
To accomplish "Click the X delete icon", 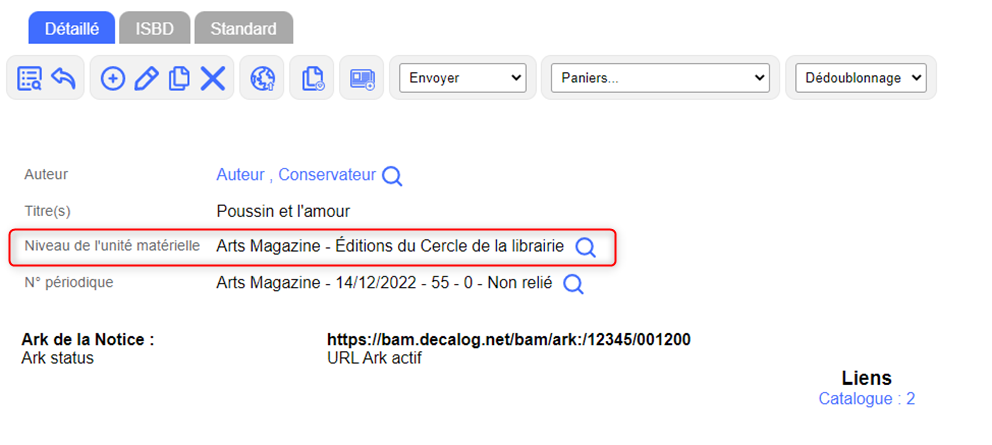I will tap(213, 78).
